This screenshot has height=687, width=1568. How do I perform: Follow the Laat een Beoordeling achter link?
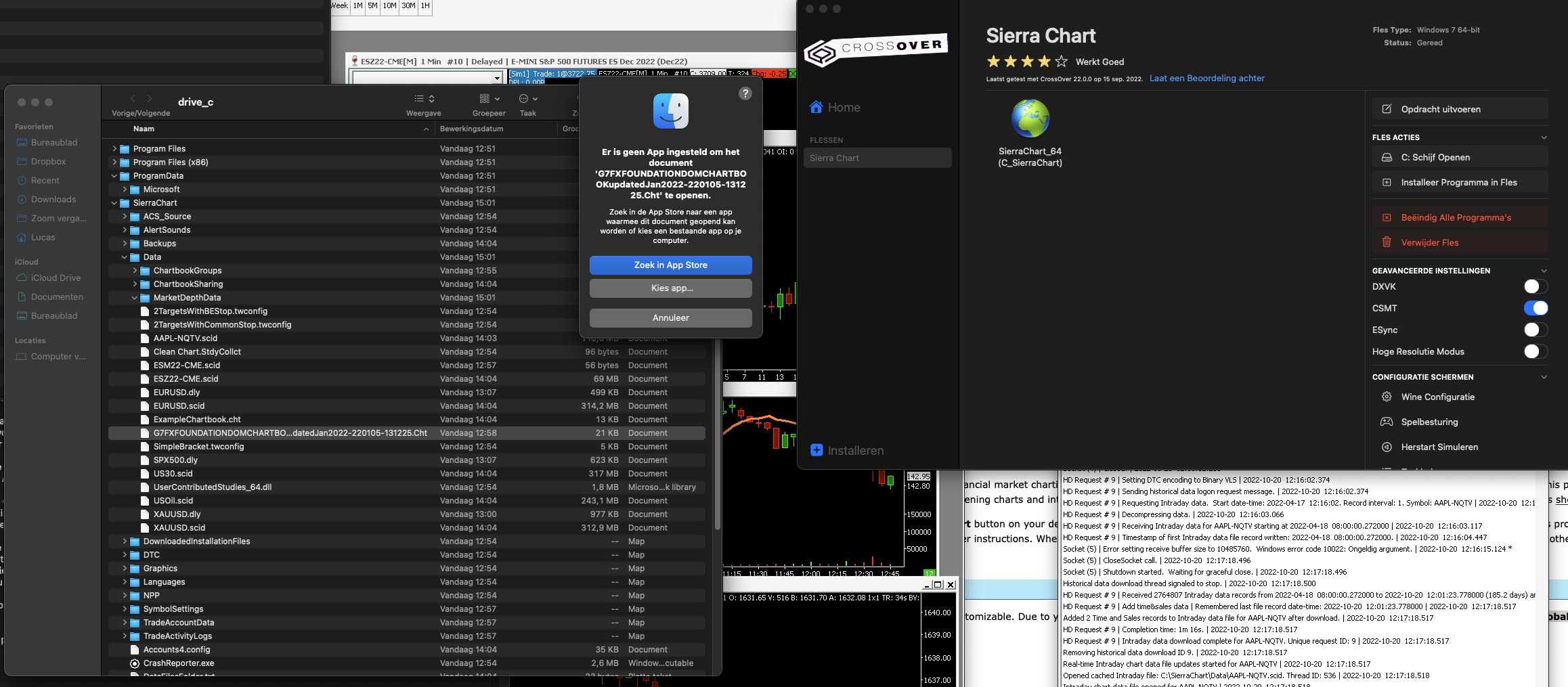coord(1206,78)
